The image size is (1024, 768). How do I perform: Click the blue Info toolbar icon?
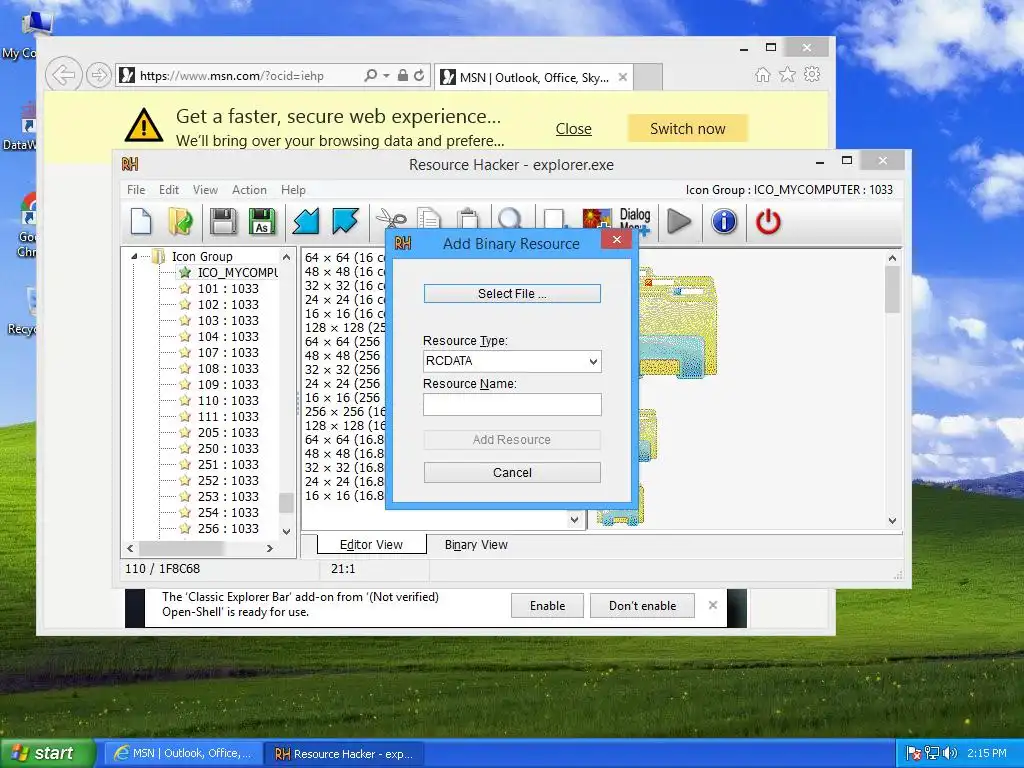click(x=724, y=221)
